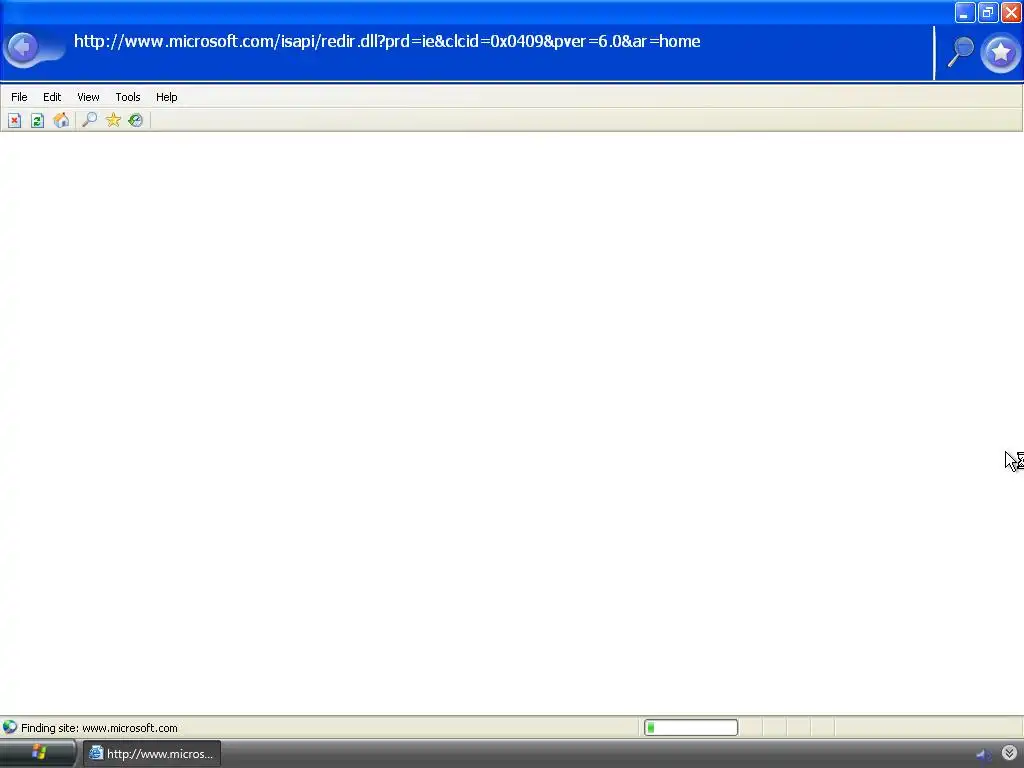Open Search pane from toolbar magnifier
The width and height of the screenshot is (1024, 768).
(89, 120)
